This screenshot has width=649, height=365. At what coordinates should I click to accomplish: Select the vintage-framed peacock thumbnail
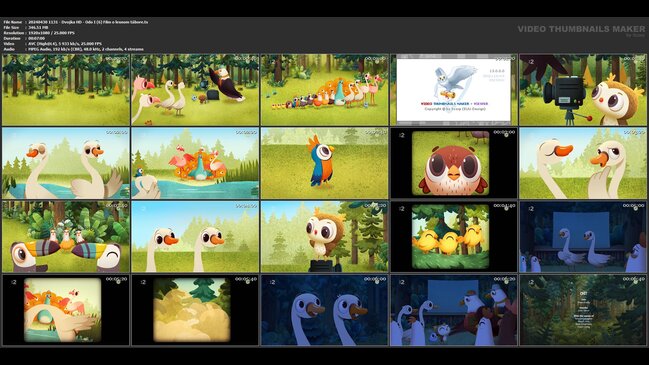coord(66,310)
